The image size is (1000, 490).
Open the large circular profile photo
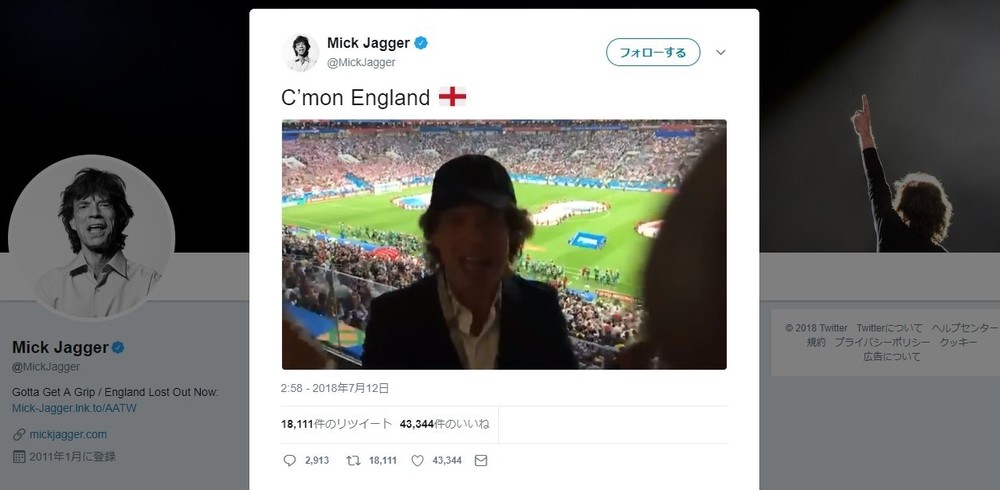(x=92, y=238)
